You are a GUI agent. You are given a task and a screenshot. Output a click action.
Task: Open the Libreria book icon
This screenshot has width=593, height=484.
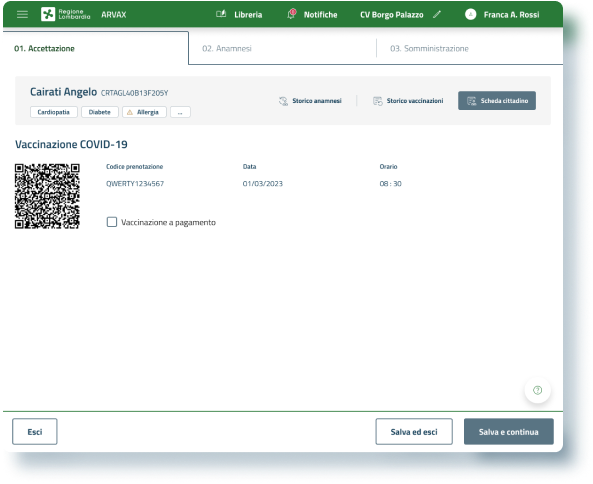[x=221, y=14]
